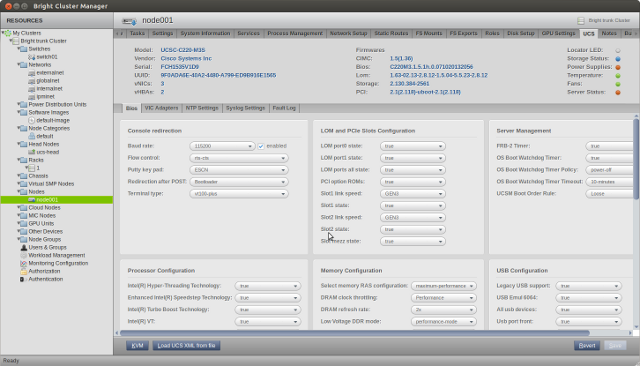The width and height of the screenshot is (640, 366).
Task: Click the default-image software image icon
Action: 31,120
